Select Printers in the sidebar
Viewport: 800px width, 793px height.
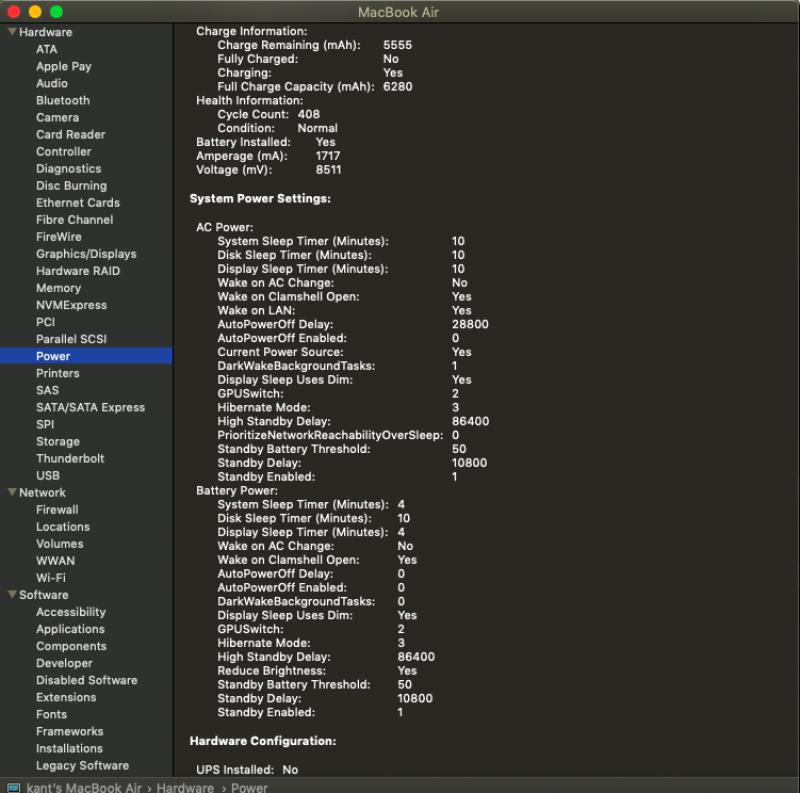tap(58, 373)
